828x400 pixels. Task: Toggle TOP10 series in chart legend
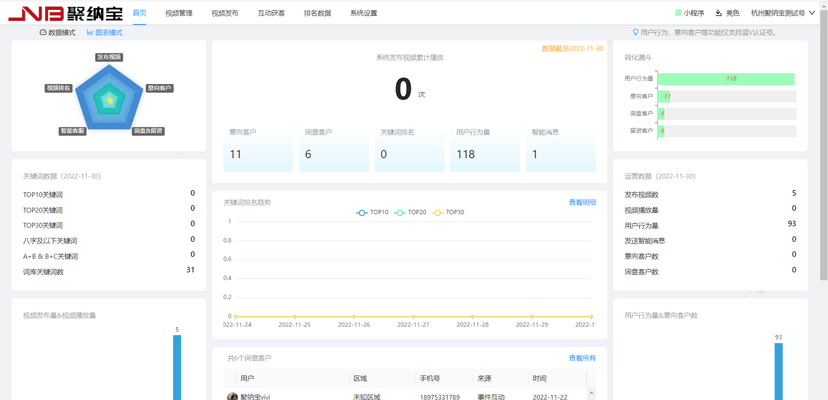point(372,212)
